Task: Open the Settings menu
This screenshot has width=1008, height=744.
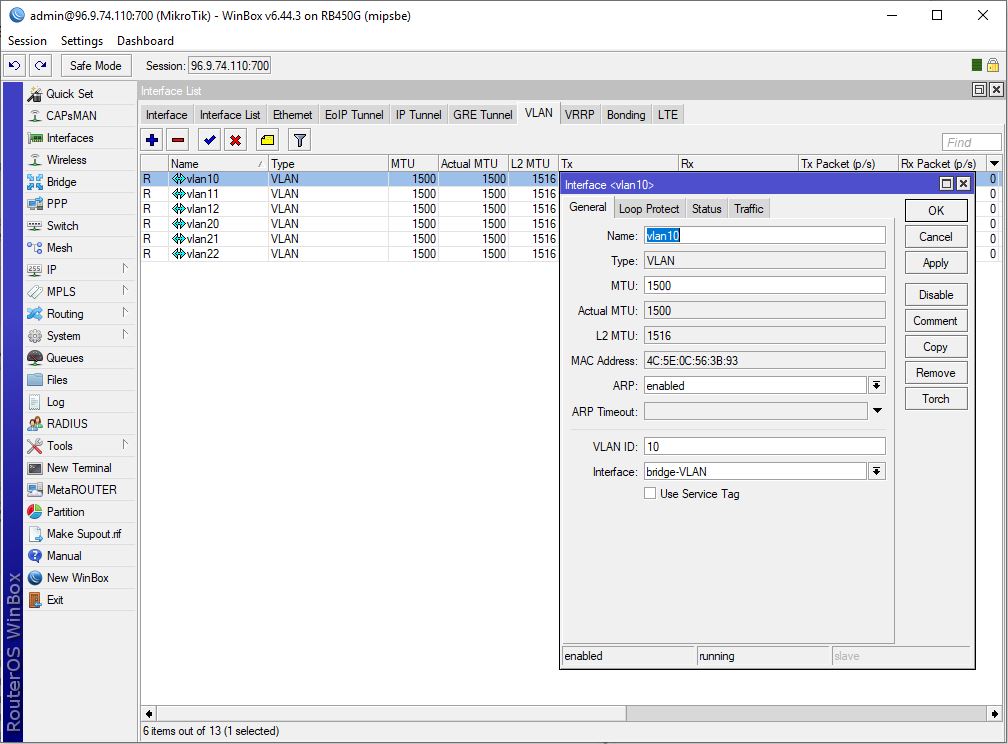Action: (x=82, y=41)
